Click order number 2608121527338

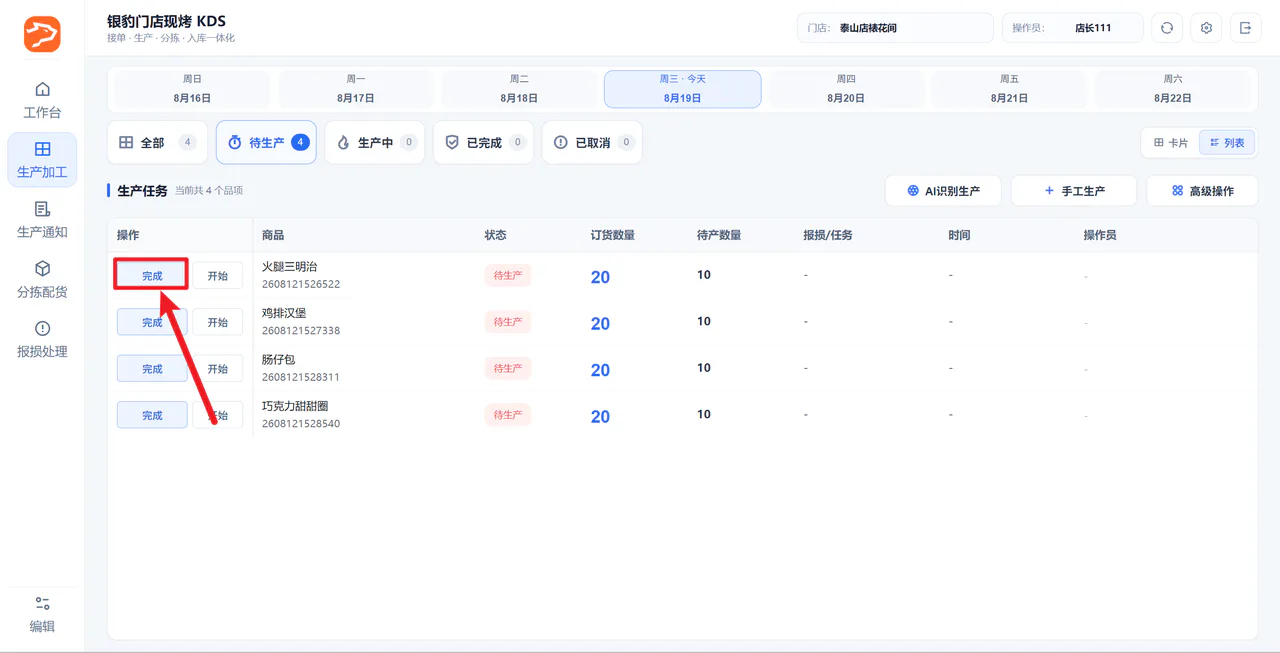click(301, 331)
